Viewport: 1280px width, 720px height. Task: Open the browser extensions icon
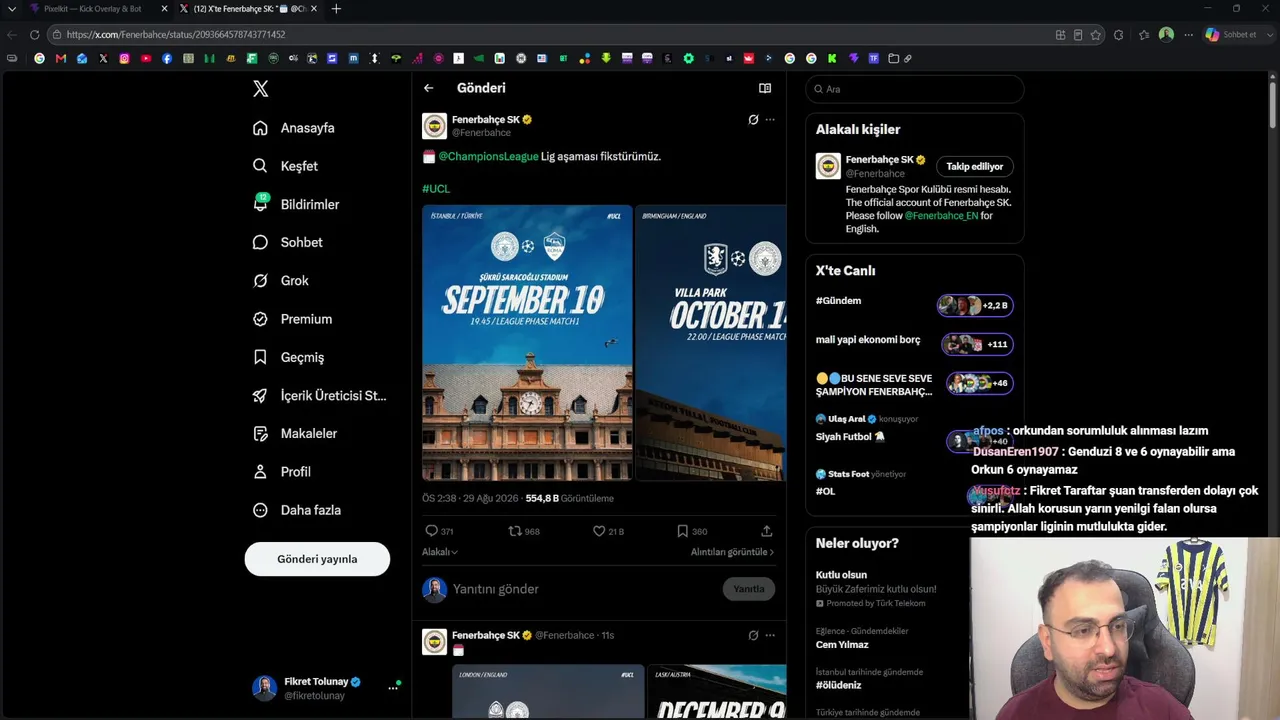[1118, 35]
